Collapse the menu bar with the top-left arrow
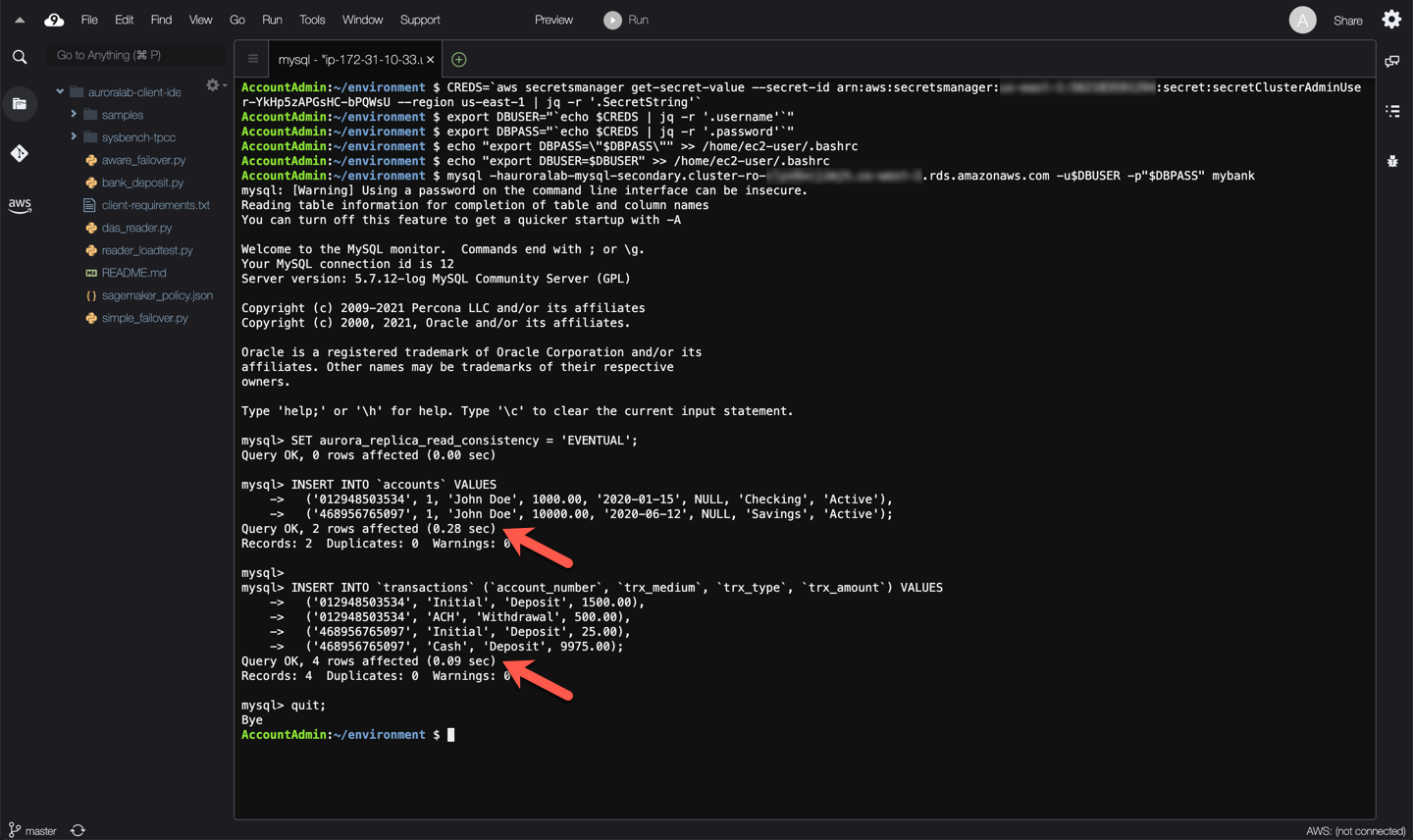This screenshot has width=1413, height=840. 19,18
